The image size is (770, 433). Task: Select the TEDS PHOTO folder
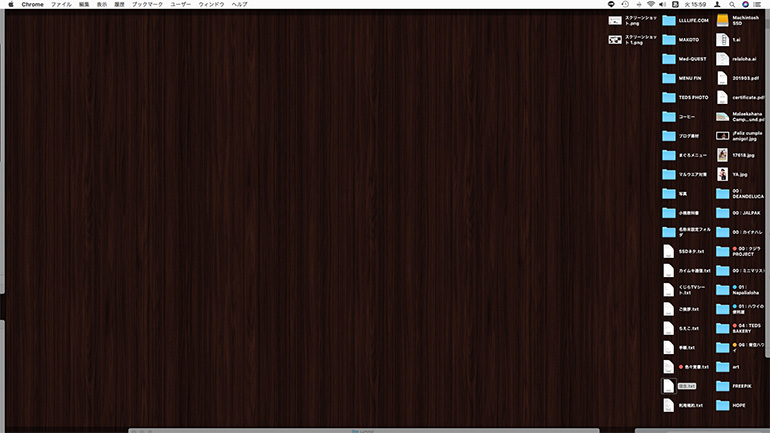tap(669, 98)
